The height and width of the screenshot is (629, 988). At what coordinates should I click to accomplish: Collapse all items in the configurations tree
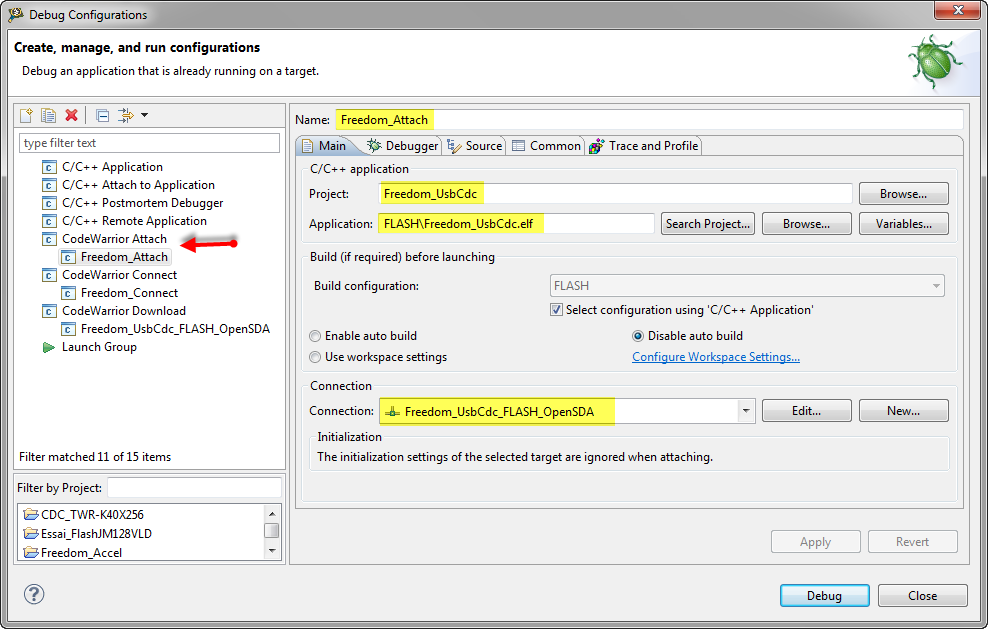(102, 114)
